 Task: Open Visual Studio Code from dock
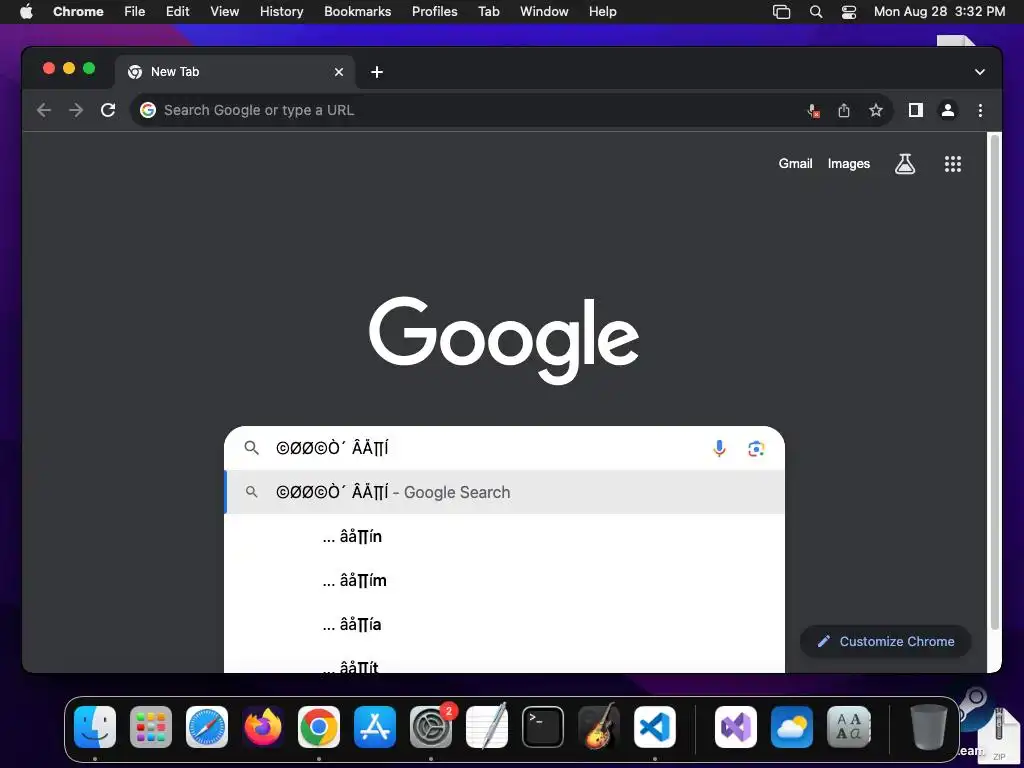pos(654,727)
